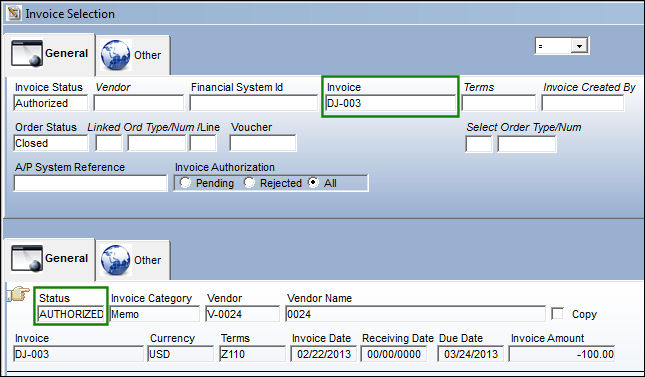Click the Vendor Name label
This screenshot has width=645, height=377.
tap(319, 298)
